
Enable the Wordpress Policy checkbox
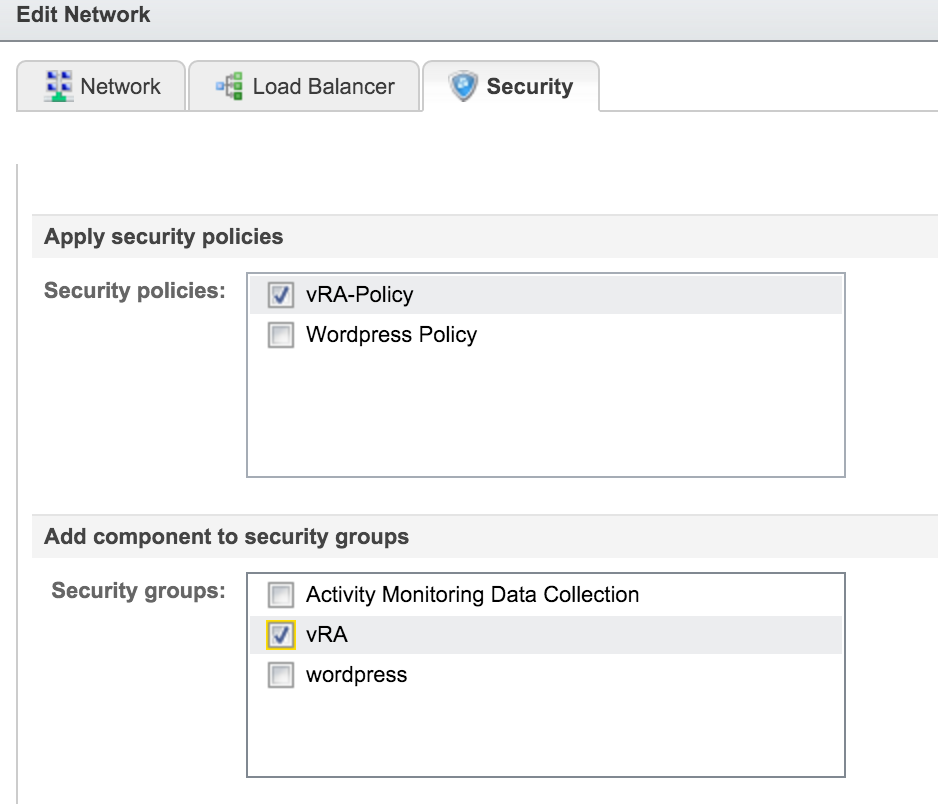pos(281,335)
